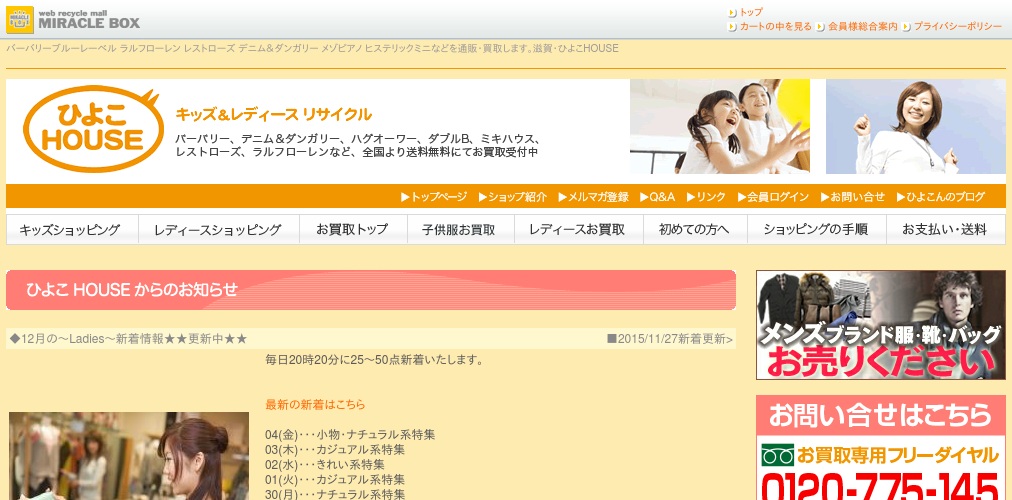Switch to レディースショッピング tab
This screenshot has width=1012, height=500.
(218, 230)
